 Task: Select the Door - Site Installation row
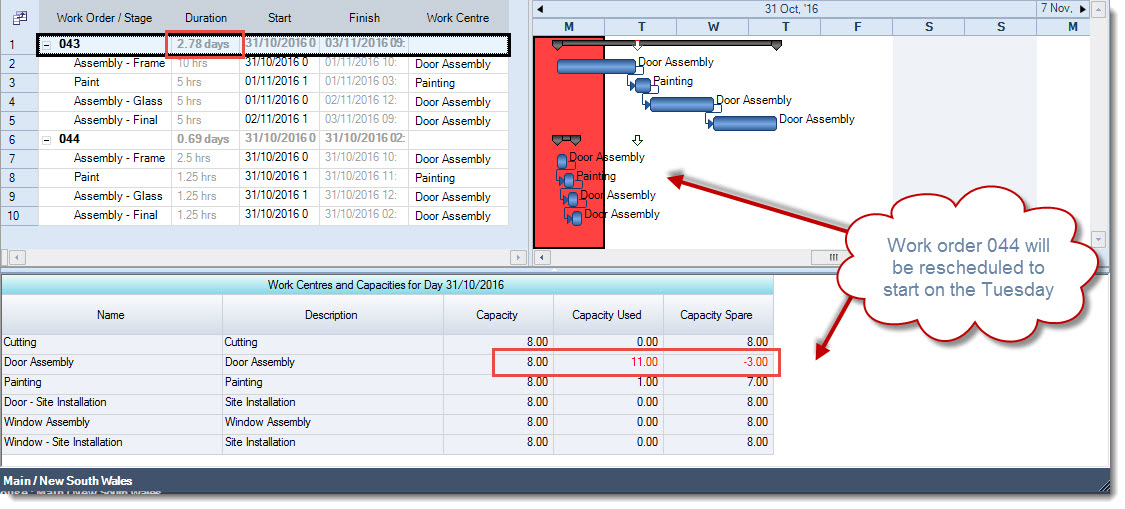pyautogui.click(x=387, y=402)
